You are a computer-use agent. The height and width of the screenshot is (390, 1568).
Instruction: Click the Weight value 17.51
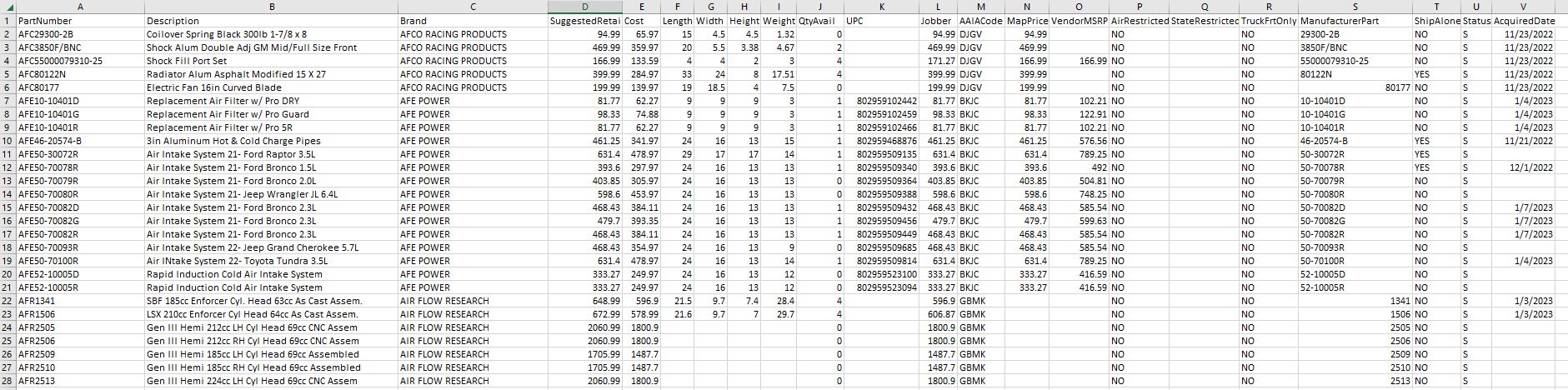779,74
